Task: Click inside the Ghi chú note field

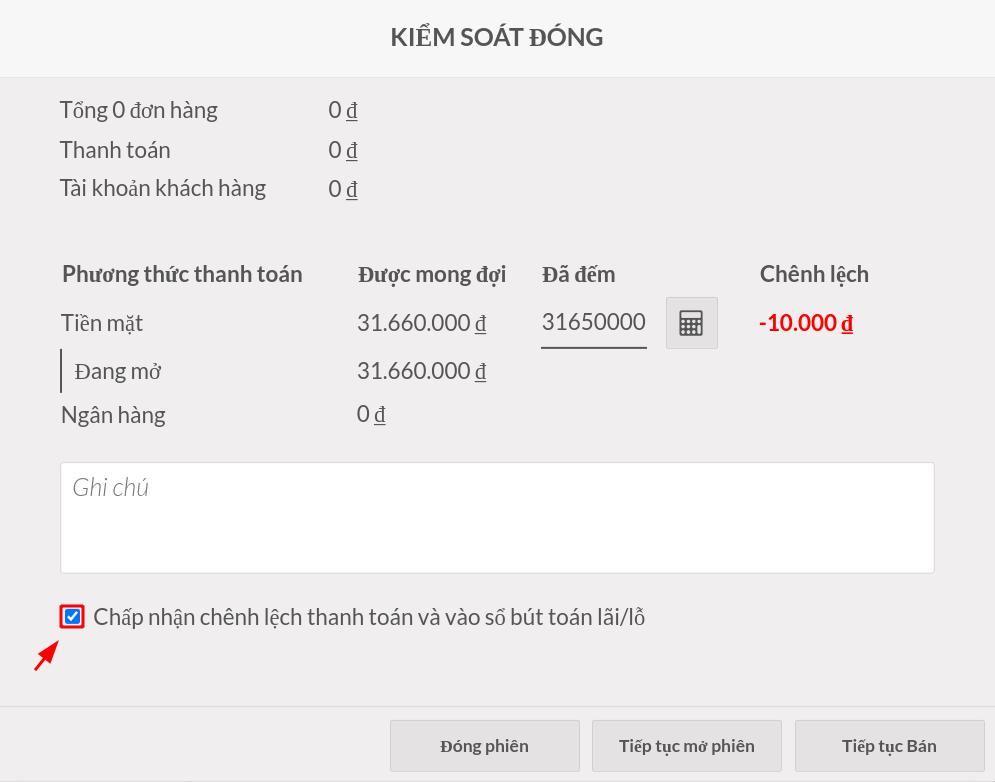Action: pyautogui.click(x=497, y=517)
